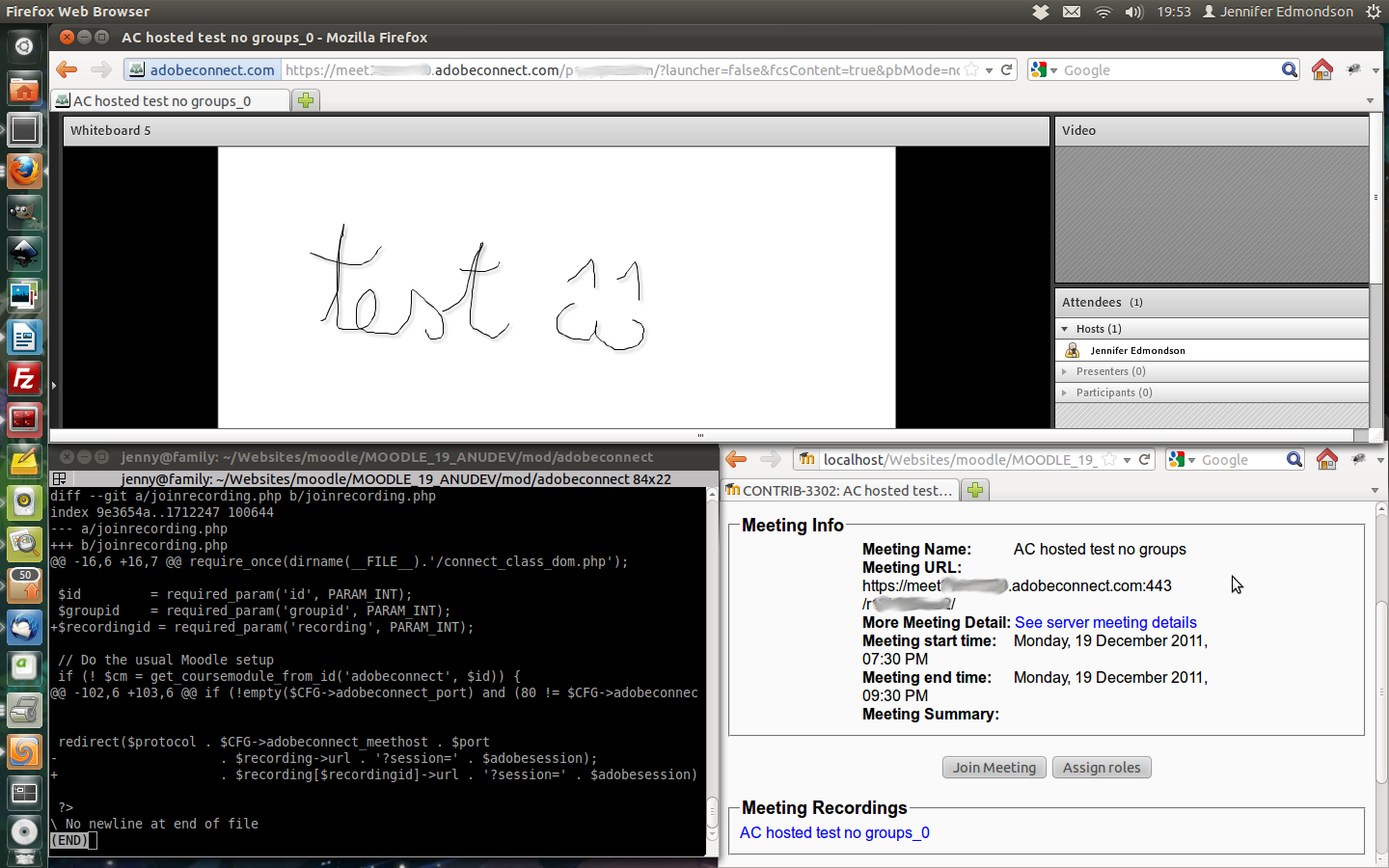Screen dimensions: 1389x868
Task: Click the Whiteboard 5 pod title
Action: pyautogui.click(x=110, y=130)
